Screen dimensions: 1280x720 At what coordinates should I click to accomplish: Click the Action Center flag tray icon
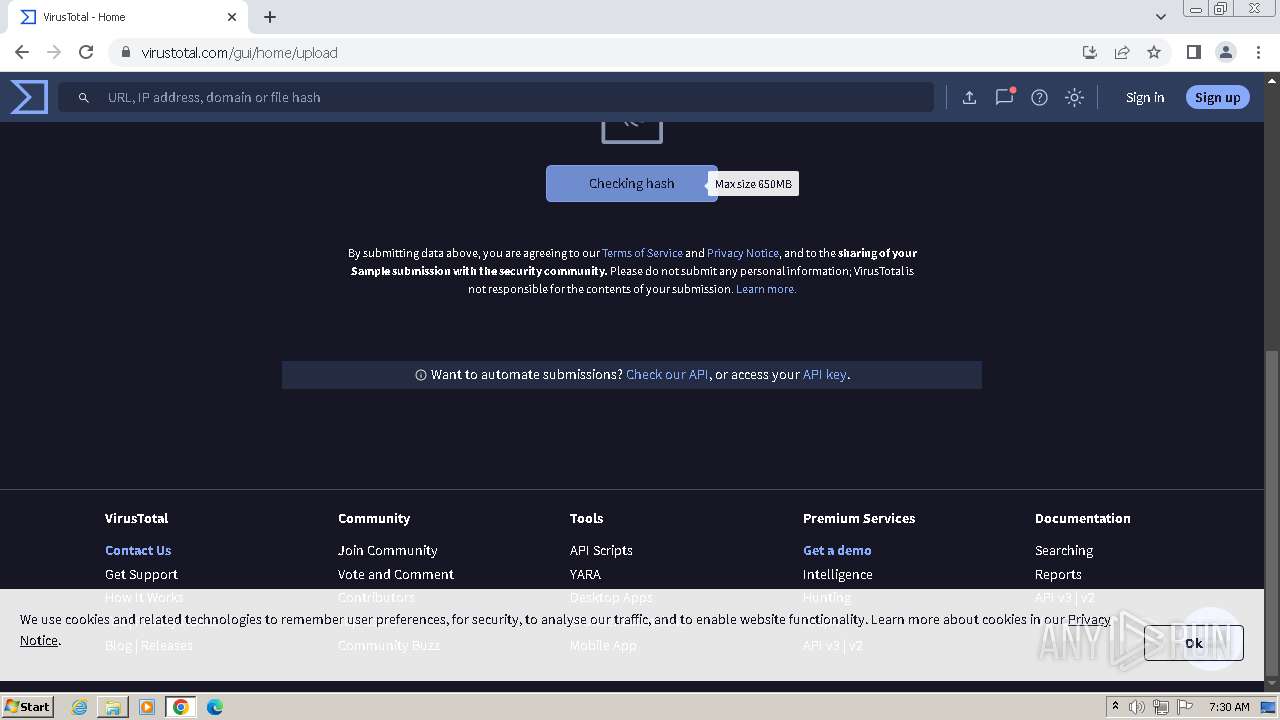click(x=1184, y=707)
